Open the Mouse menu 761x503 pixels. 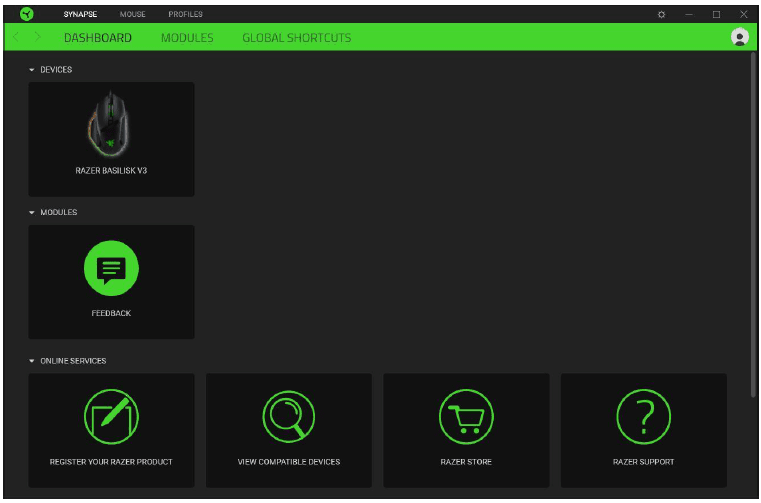[x=132, y=14]
